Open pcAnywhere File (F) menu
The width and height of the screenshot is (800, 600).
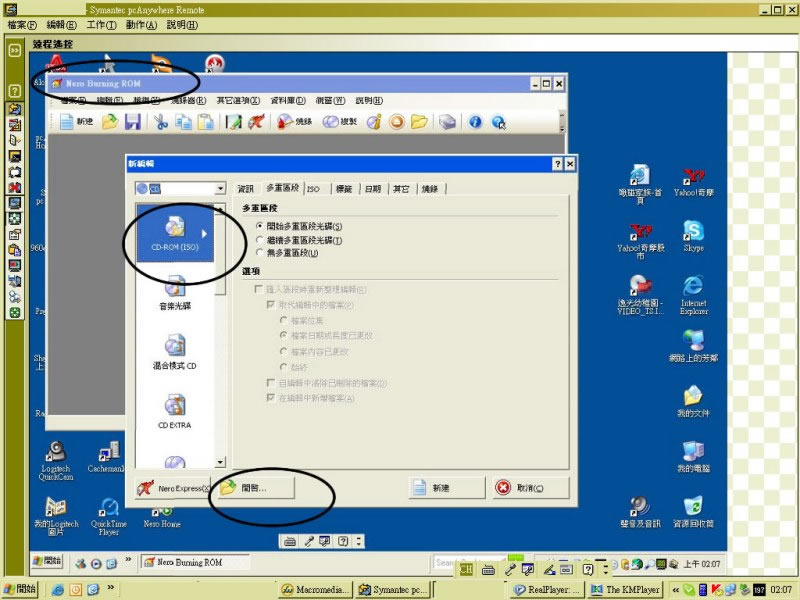point(22,25)
